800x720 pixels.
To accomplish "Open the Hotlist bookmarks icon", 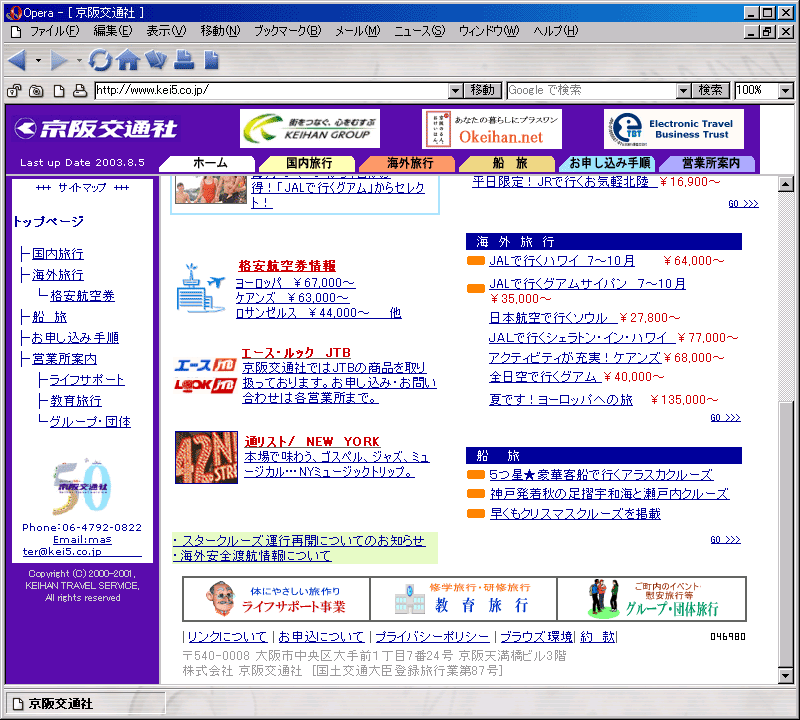I will click(156, 60).
